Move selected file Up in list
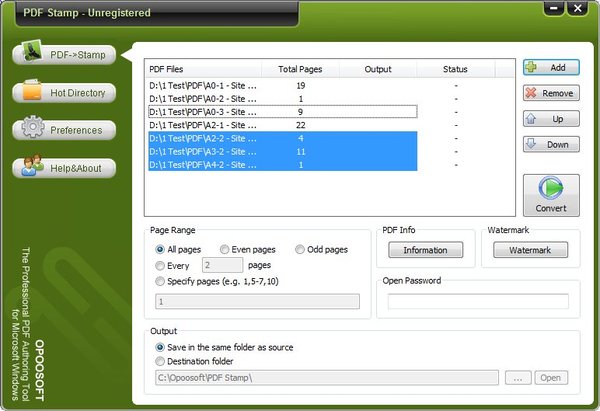600x411 pixels. 551,119
